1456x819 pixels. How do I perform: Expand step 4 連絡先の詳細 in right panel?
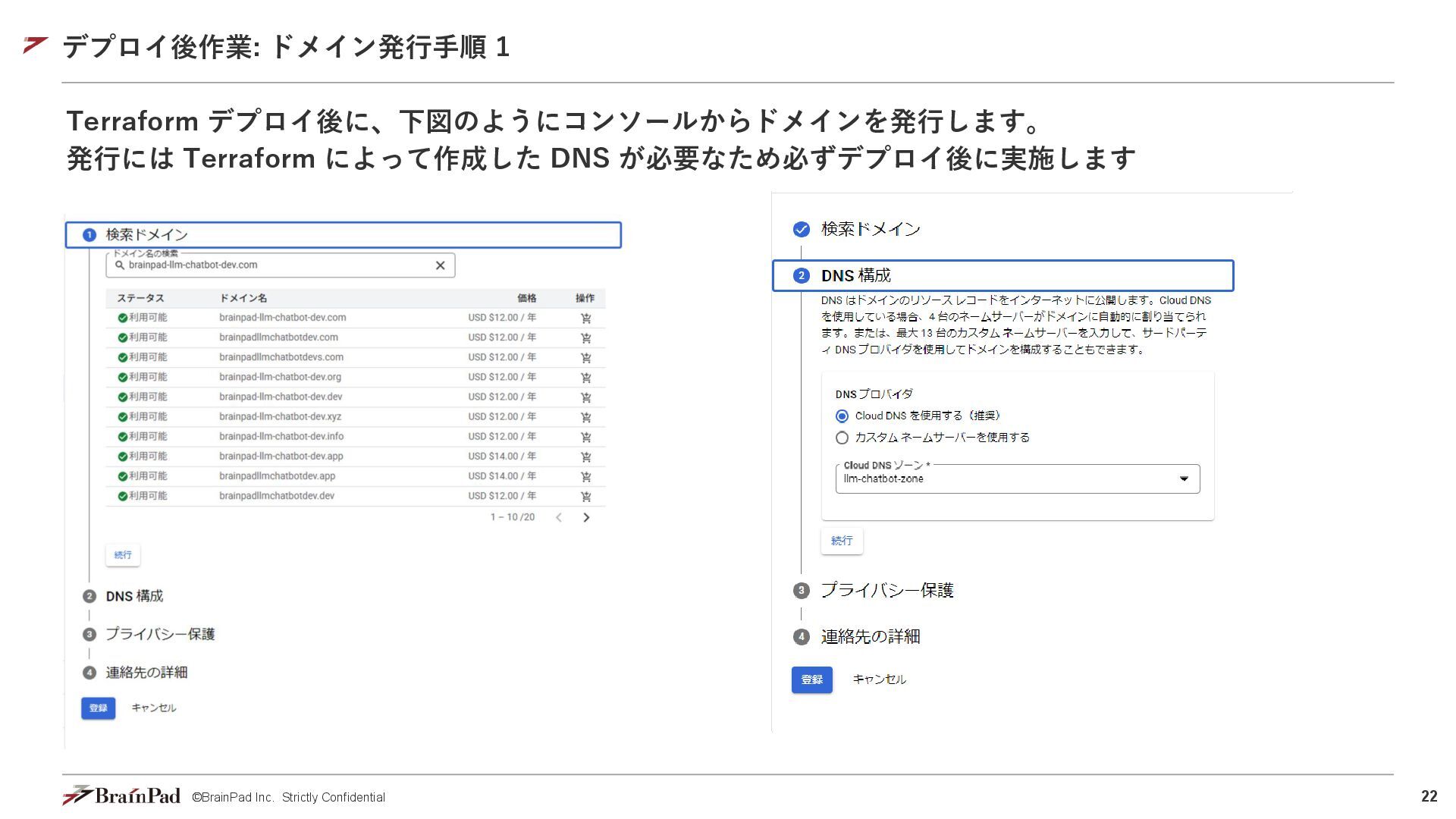tap(870, 637)
